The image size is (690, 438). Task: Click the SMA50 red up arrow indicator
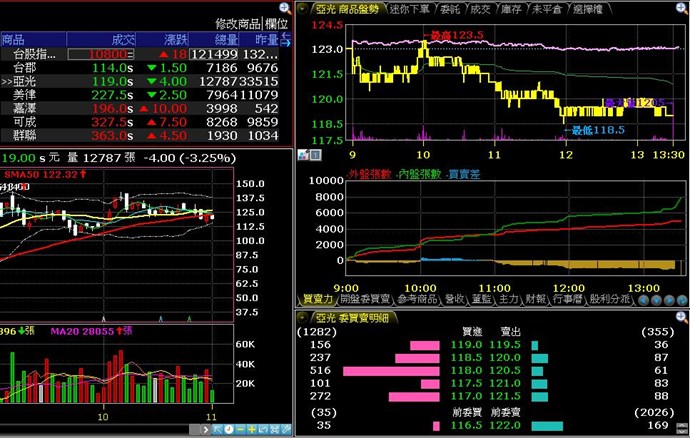[x=85, y=174]
